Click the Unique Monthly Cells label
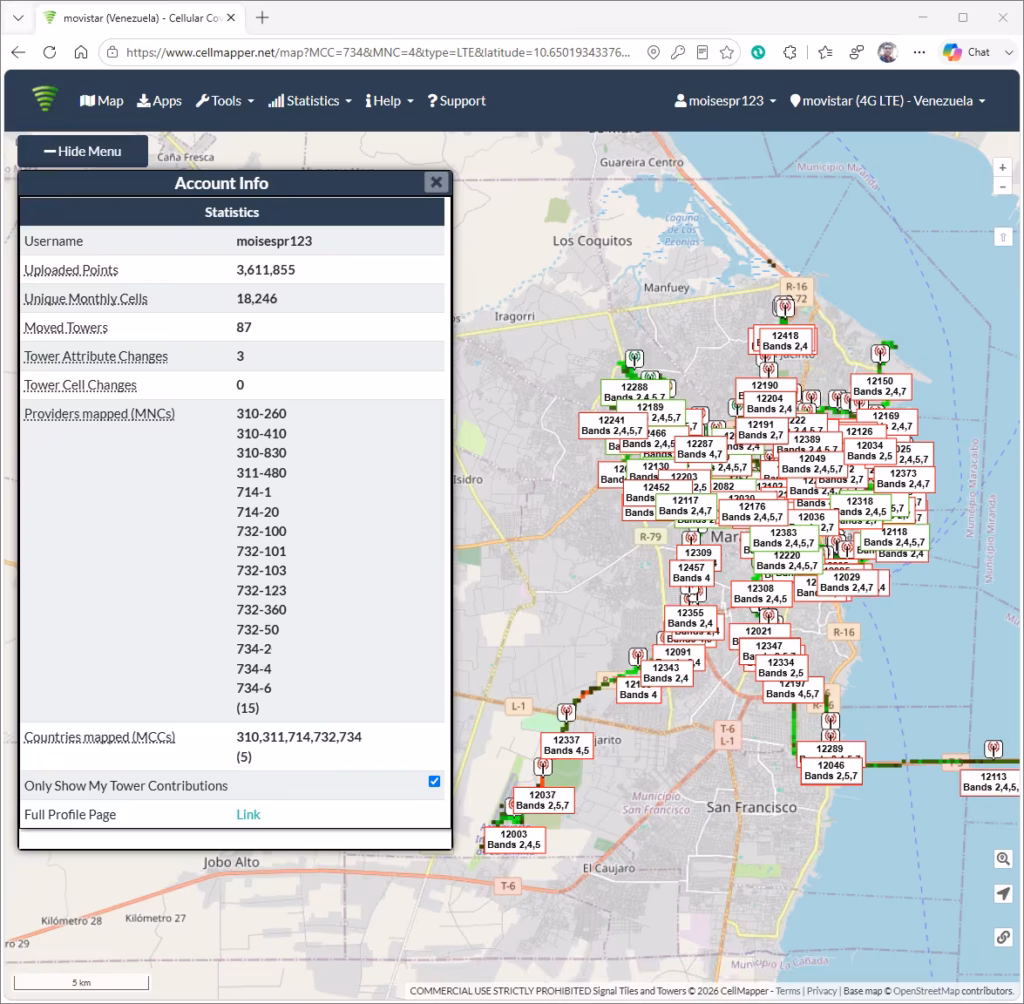 86,299
